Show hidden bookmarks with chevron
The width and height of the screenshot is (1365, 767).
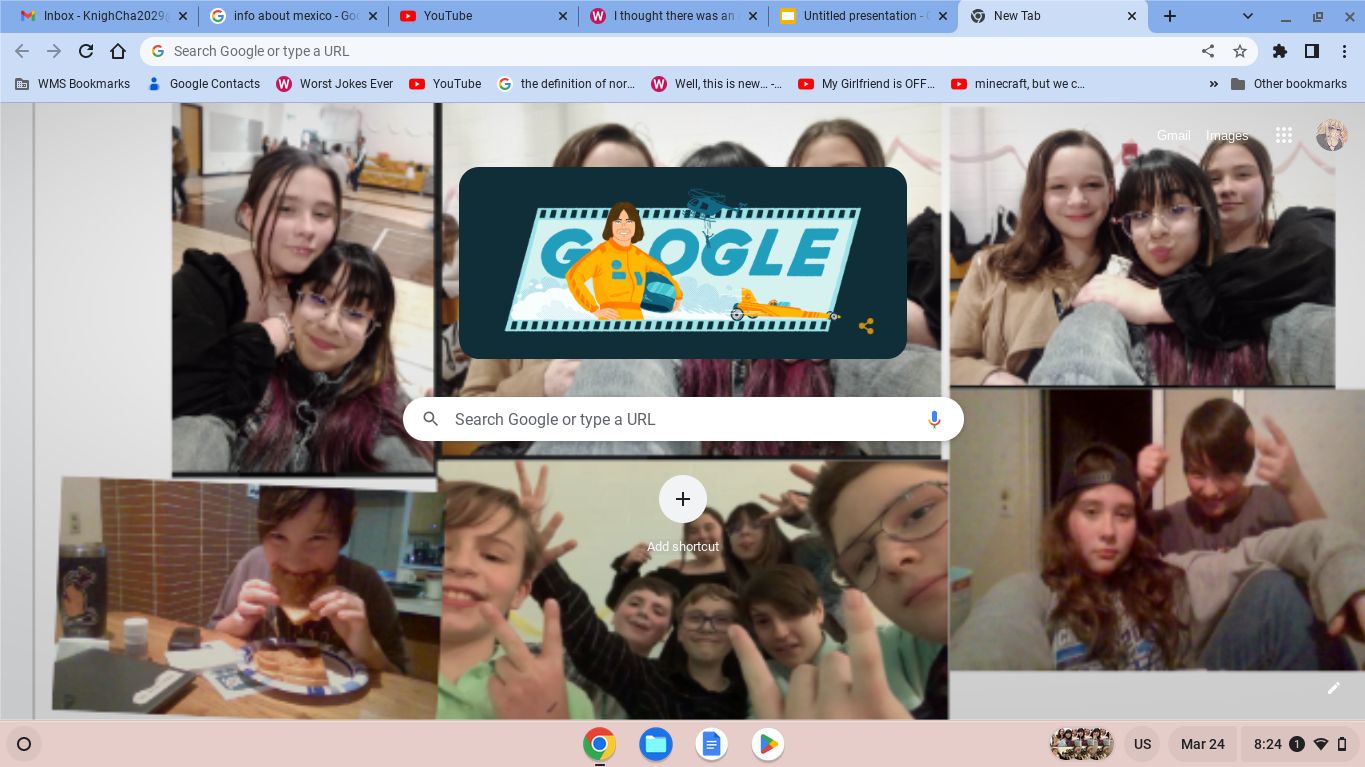click(1214, 84)
